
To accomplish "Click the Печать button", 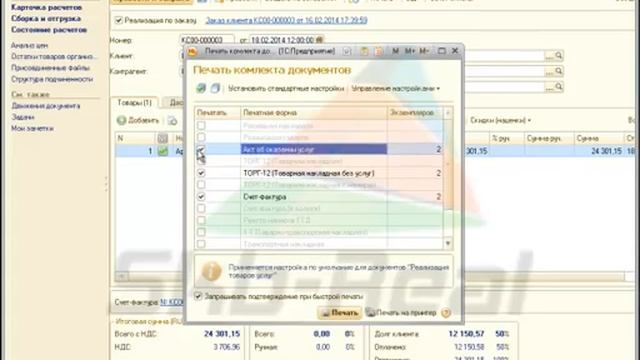I will (340, 313).
